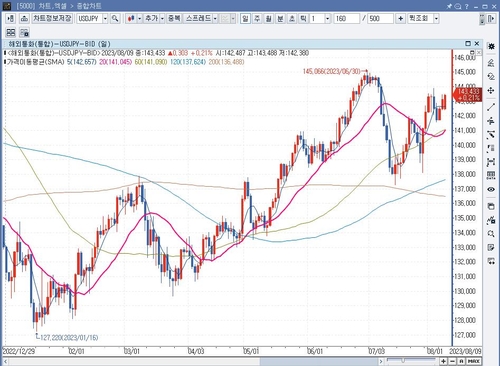Click the bar-pattern tool in the sidebar
500x366 pixels.
[x=491, y=149]
